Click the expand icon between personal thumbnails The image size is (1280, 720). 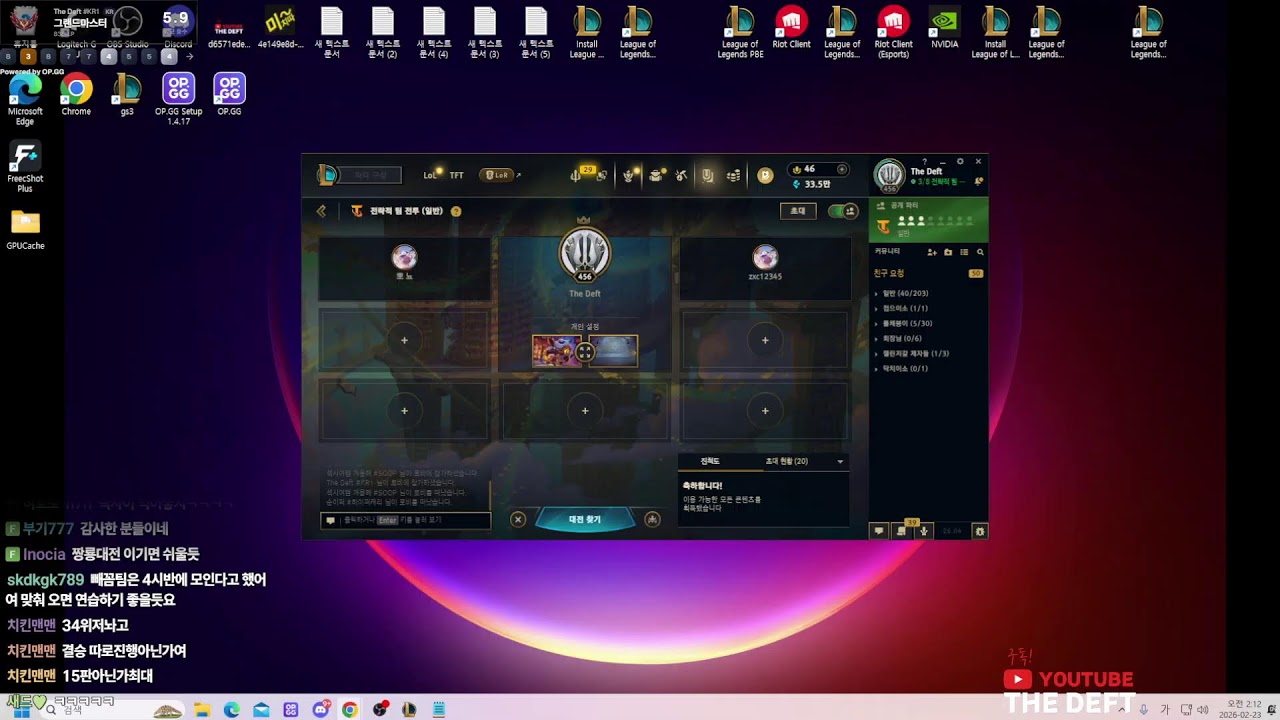[x=585, y=352]
